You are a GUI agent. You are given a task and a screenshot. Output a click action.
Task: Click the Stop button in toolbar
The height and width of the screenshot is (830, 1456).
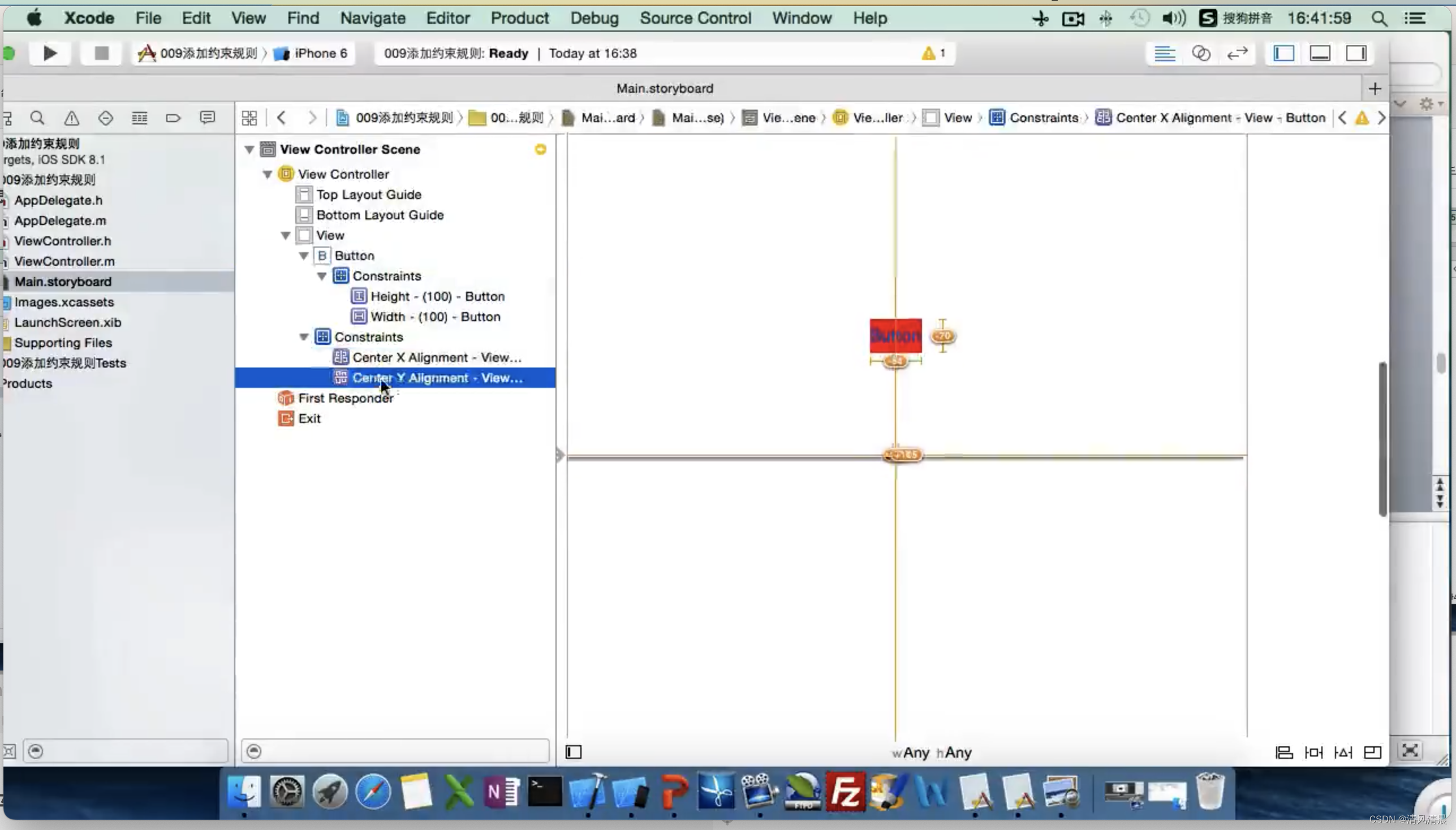pos(101,53)
